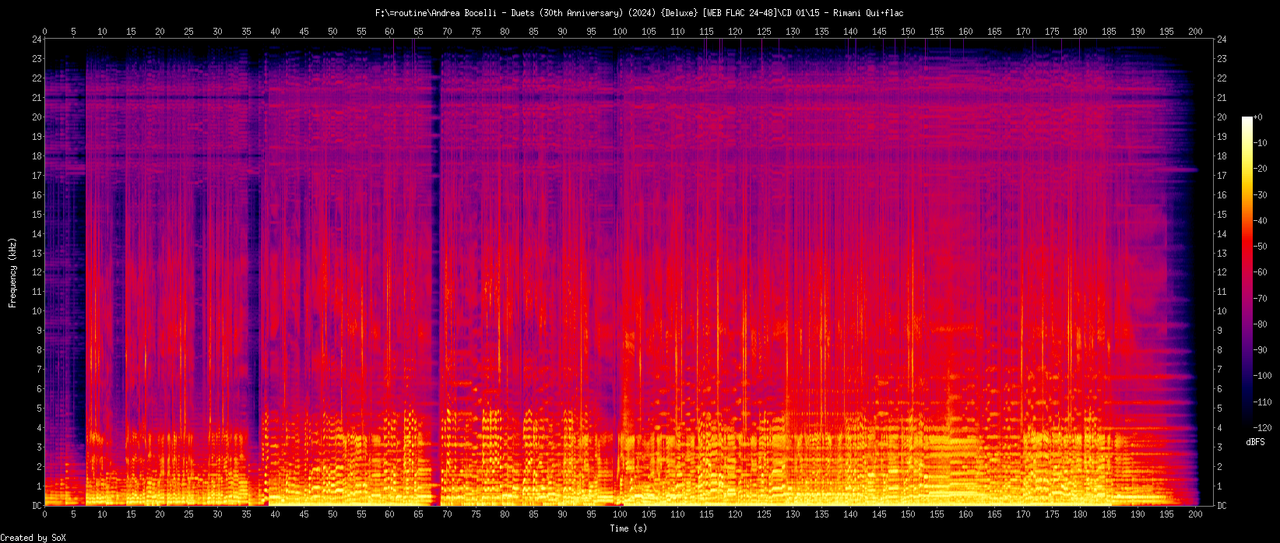Click the '24' tick on the right frequency axis
This screenshot has width=1280, height=543.
(1223, 39)
